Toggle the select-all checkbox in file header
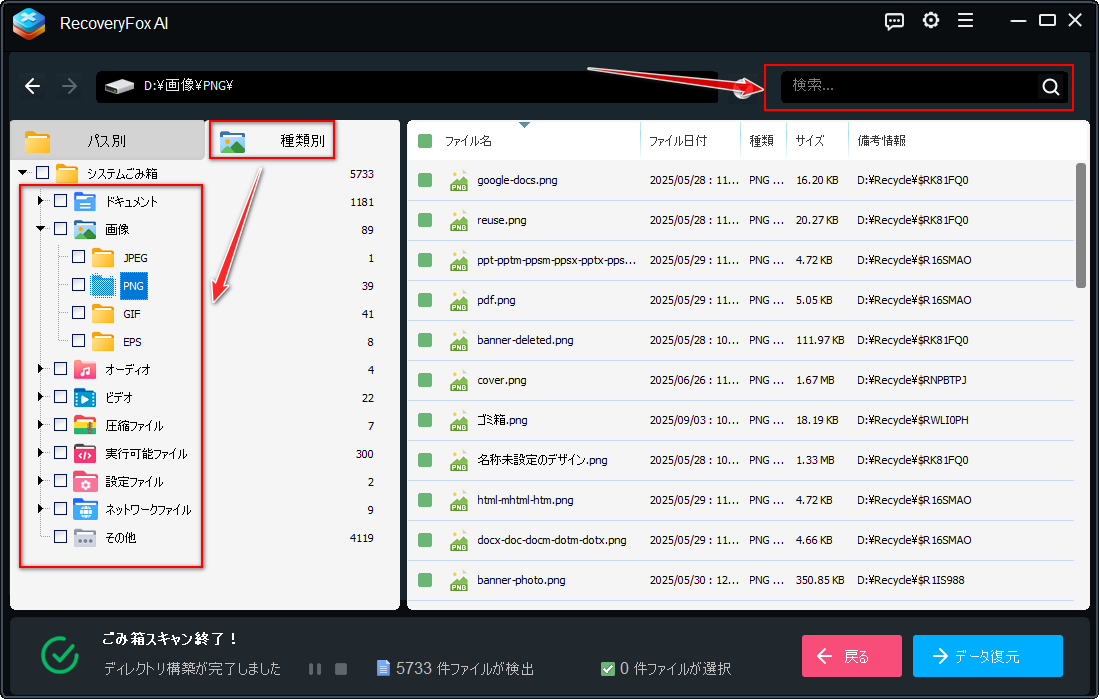 click(425, 141)
